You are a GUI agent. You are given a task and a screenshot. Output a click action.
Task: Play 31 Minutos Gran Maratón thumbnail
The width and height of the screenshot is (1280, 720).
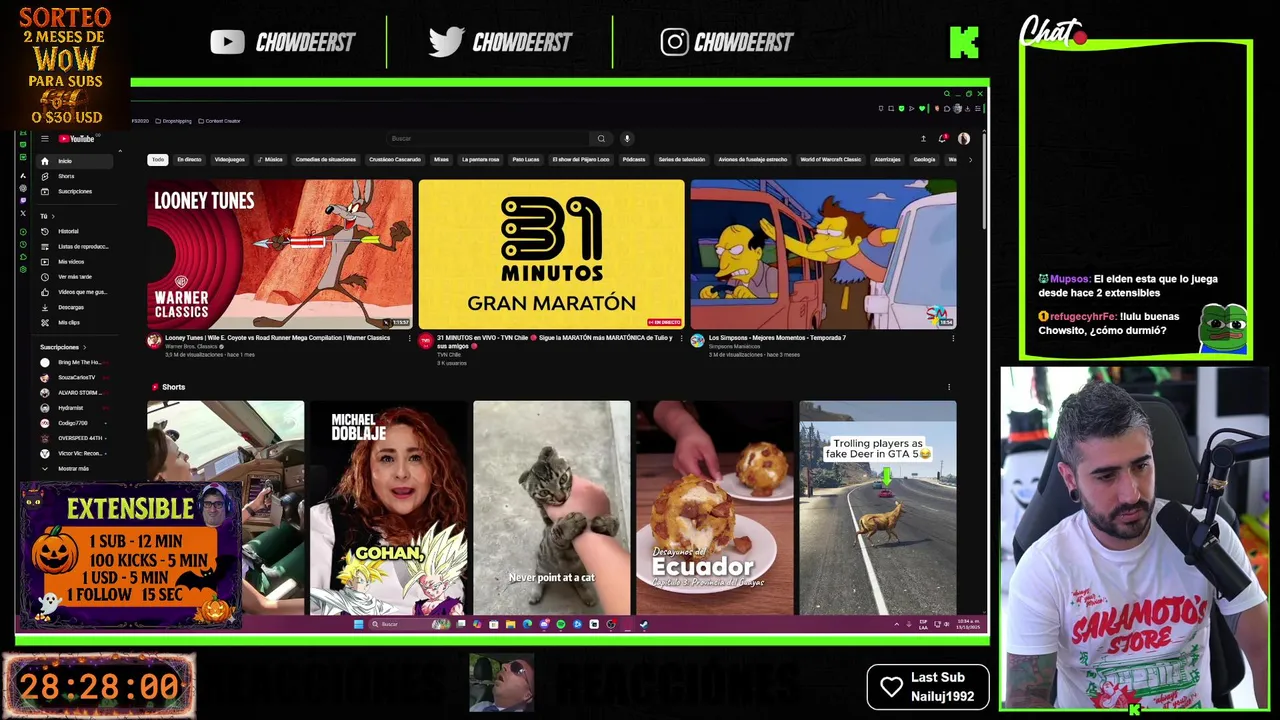point(551,254)
